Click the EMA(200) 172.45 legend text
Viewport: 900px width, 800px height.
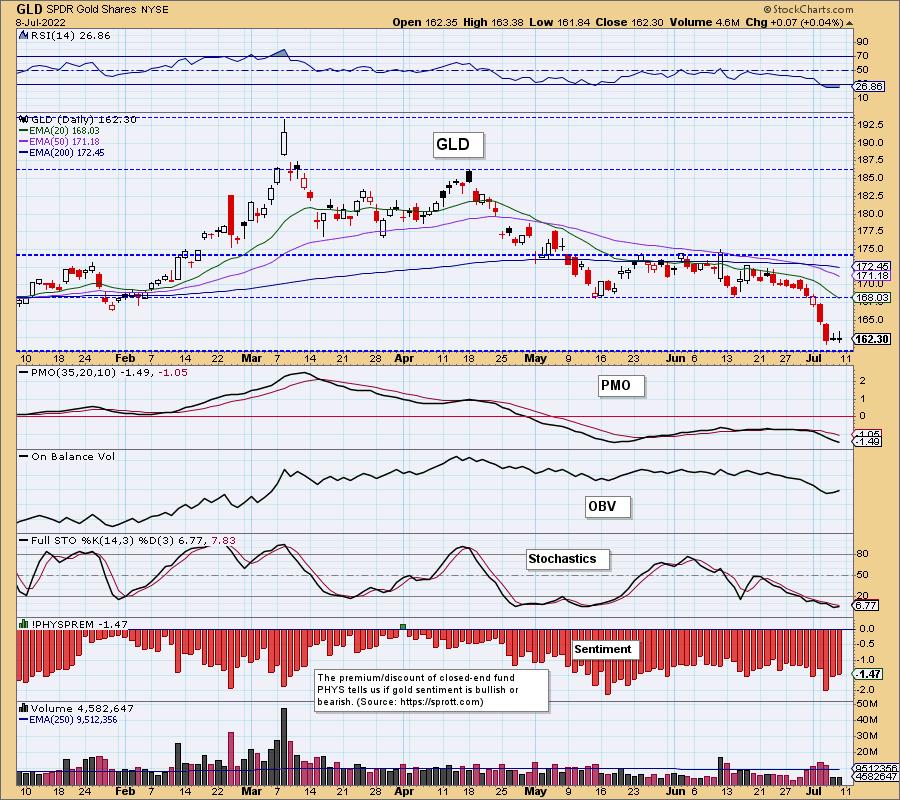tap(67, 153)
